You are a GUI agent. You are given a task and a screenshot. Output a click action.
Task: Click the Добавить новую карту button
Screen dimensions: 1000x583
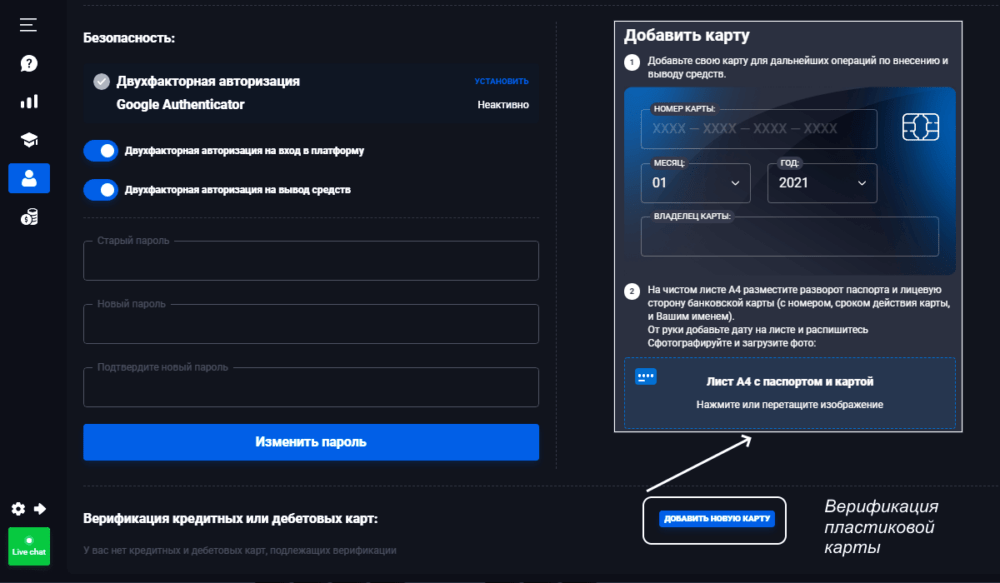715,519
